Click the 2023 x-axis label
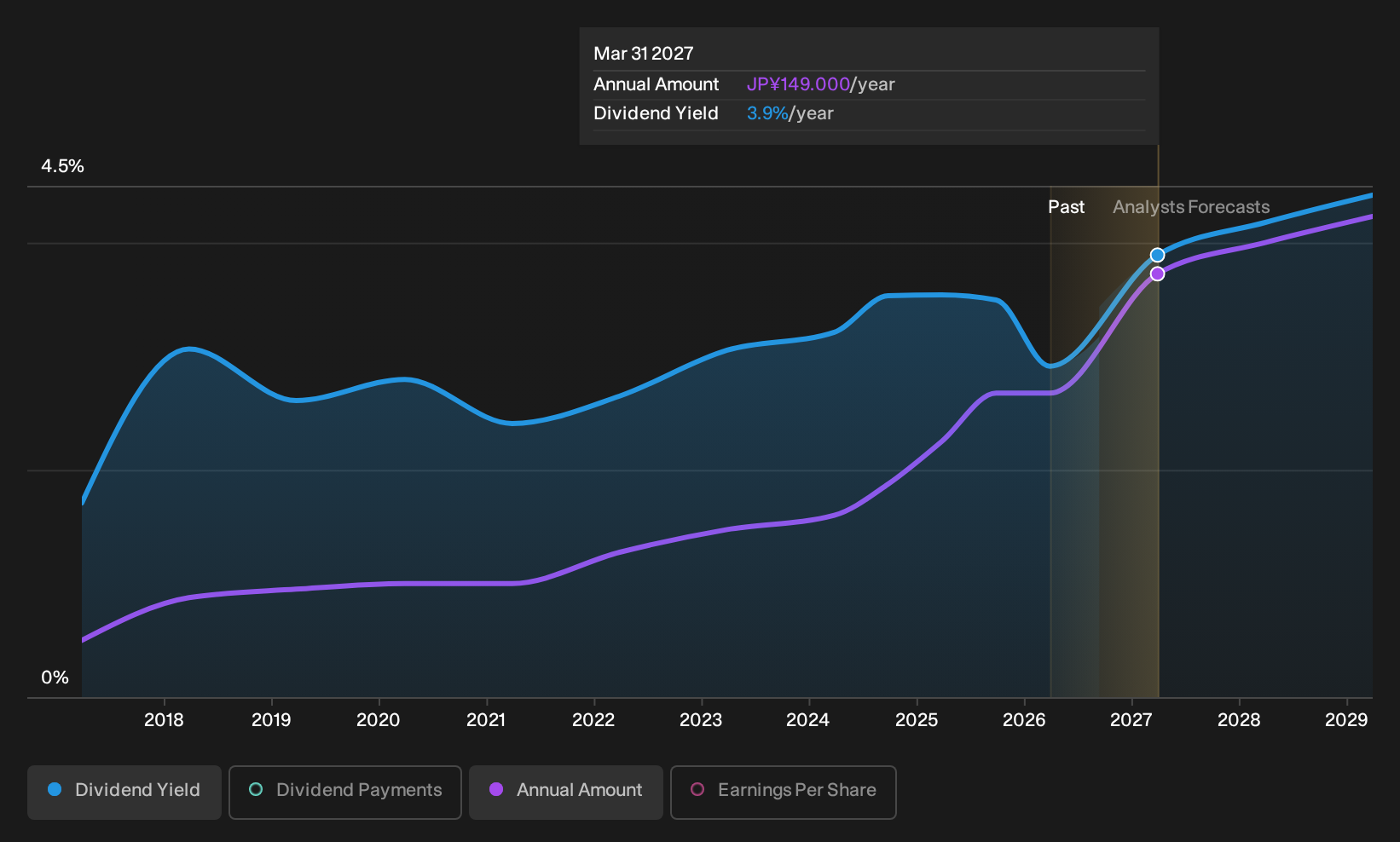 pyautogui.click(x=701, y=720)
